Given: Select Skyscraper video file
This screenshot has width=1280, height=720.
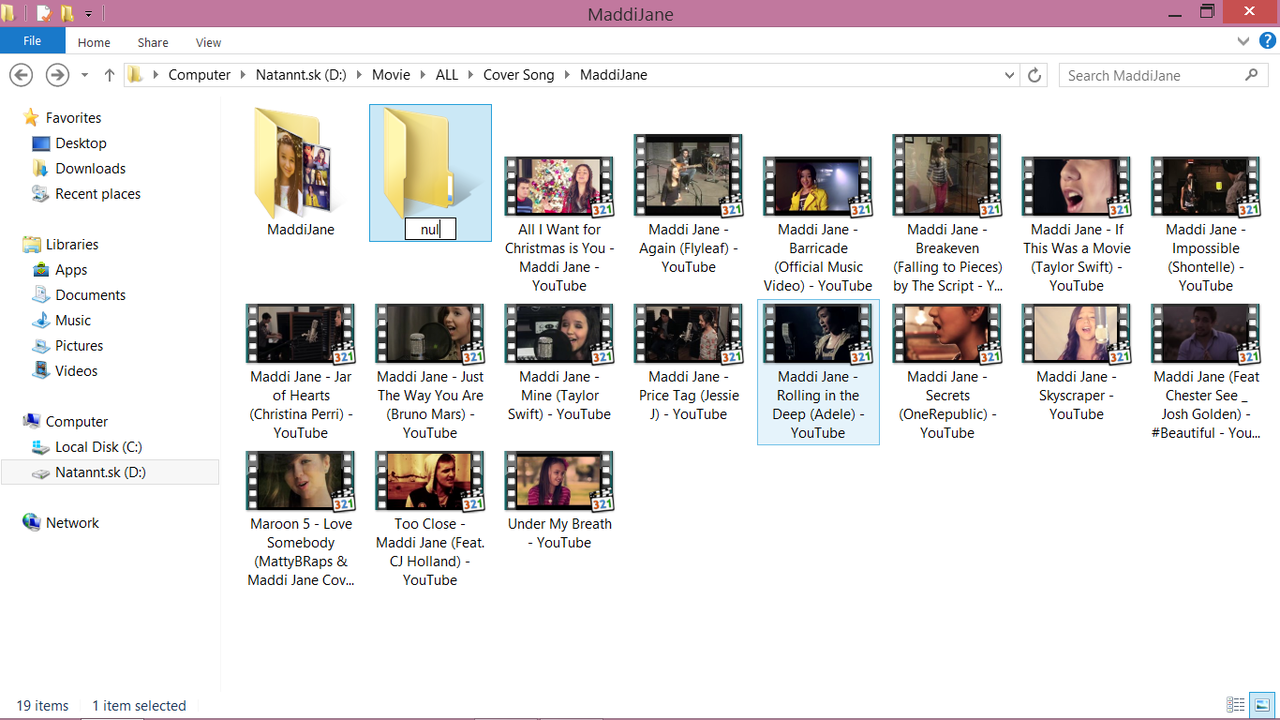Looking at the screenshot, I should (1076, 362).
